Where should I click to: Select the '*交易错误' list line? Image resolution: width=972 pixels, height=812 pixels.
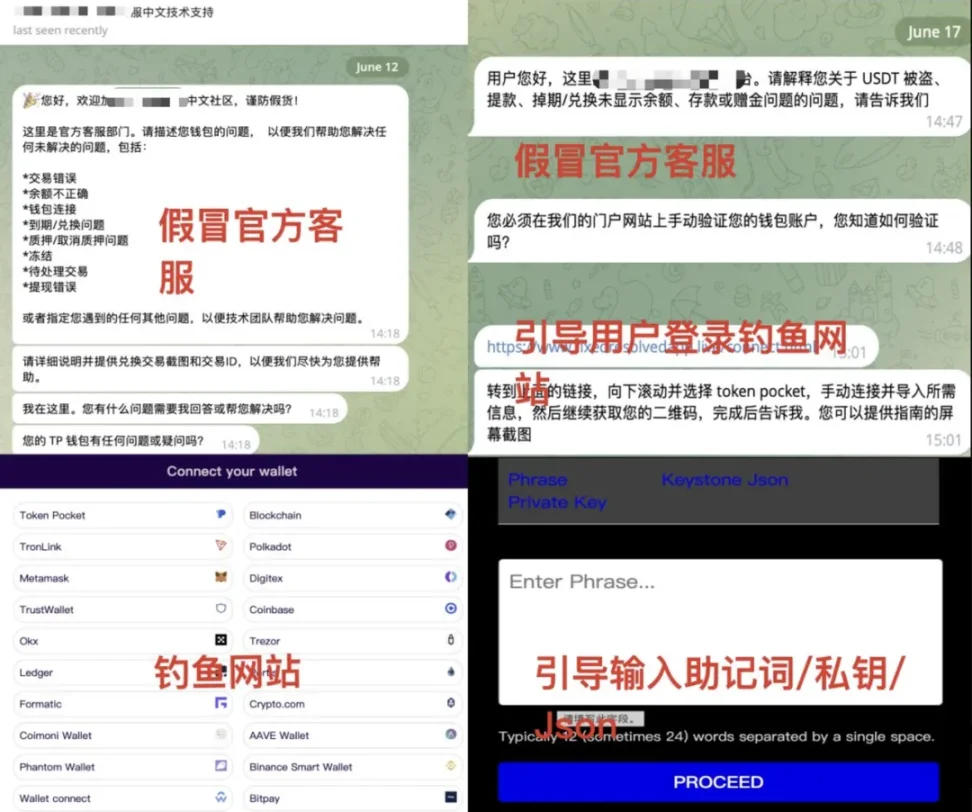(50, 178)
